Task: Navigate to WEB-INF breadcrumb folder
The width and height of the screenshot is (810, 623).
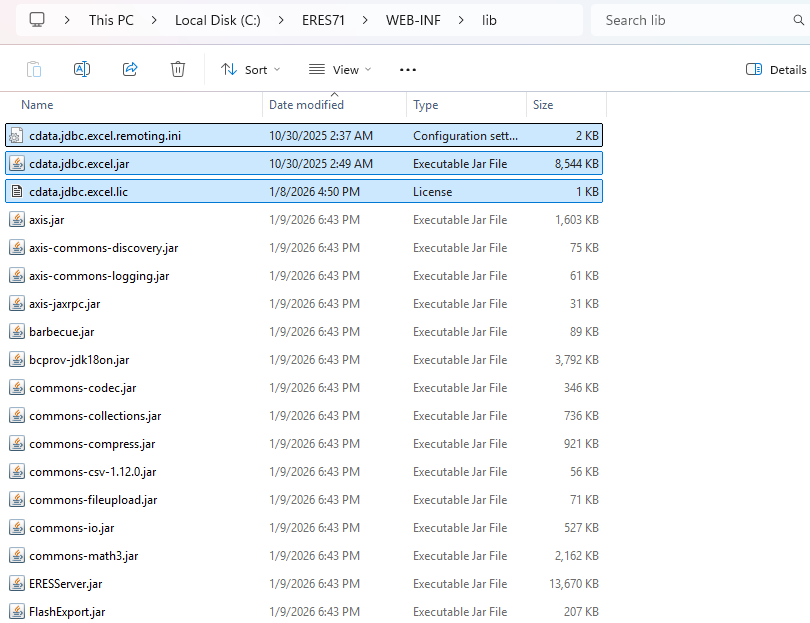Action: (413, 20)
